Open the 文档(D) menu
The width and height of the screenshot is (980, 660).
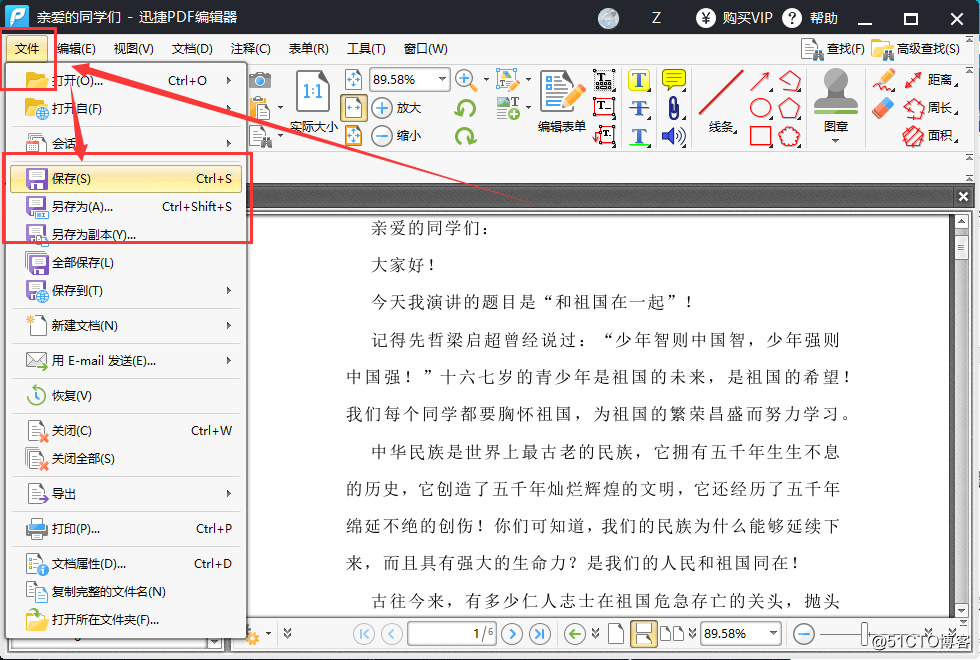[192, 49]
